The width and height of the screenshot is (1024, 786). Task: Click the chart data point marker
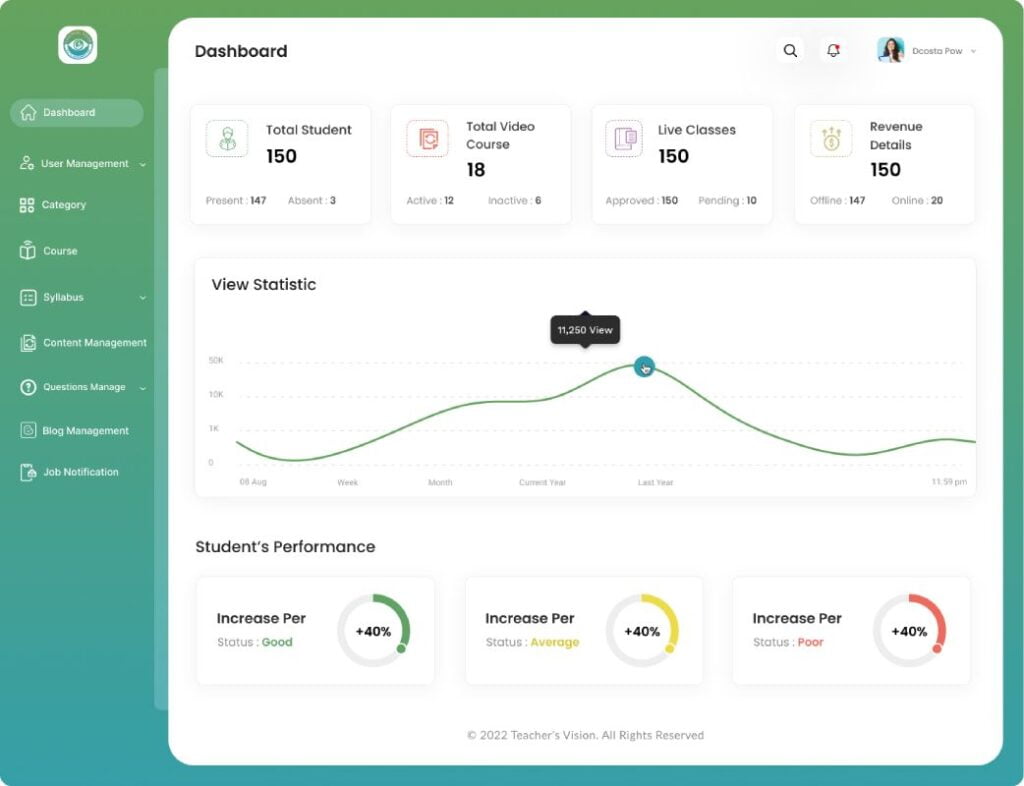click(644, 367)
